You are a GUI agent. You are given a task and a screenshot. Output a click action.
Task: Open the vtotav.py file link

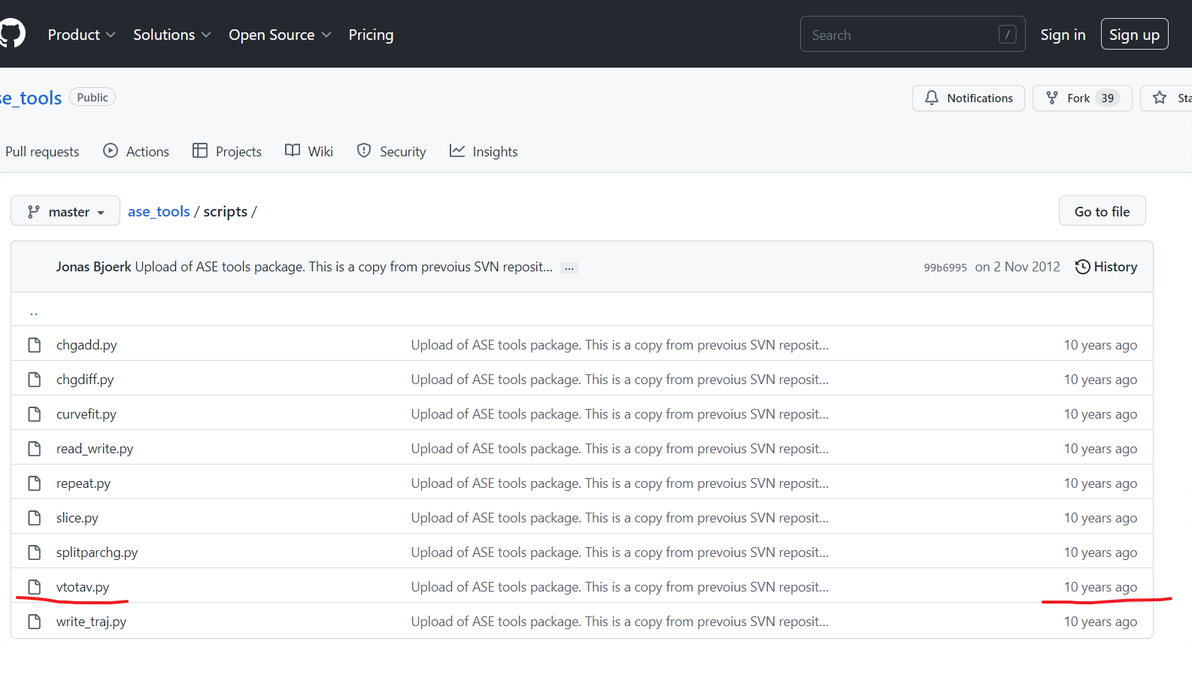point(83,587)
